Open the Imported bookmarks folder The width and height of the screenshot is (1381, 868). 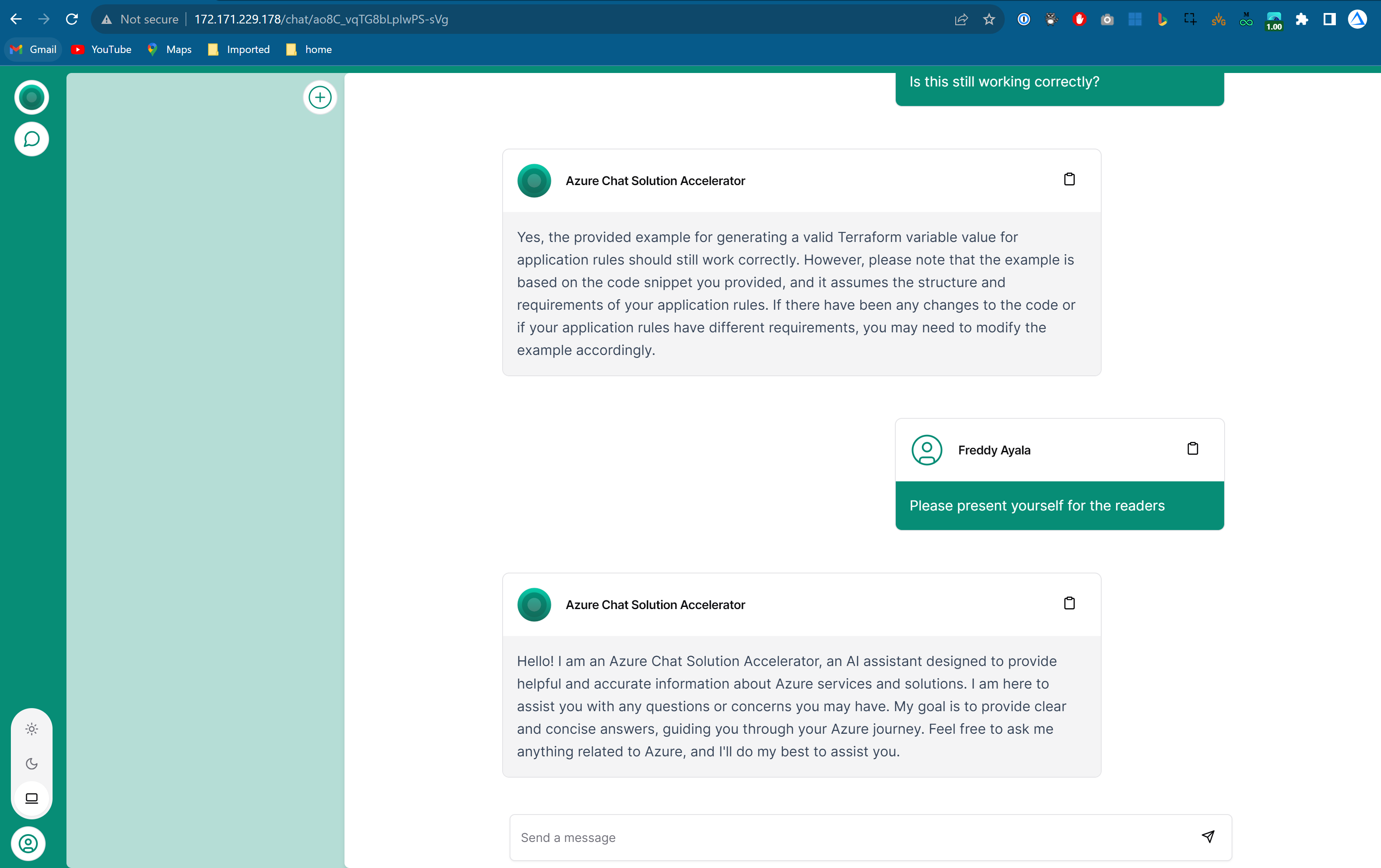pyautogui.click(x=238, y=50)
